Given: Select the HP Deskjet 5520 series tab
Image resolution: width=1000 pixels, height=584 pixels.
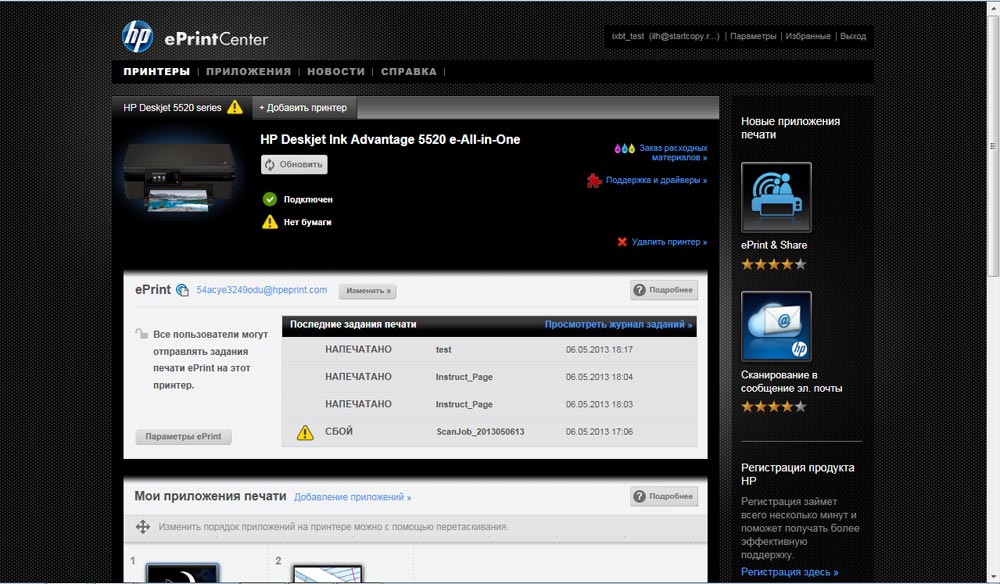Looking at the screenshot, I should coord(182,108).
